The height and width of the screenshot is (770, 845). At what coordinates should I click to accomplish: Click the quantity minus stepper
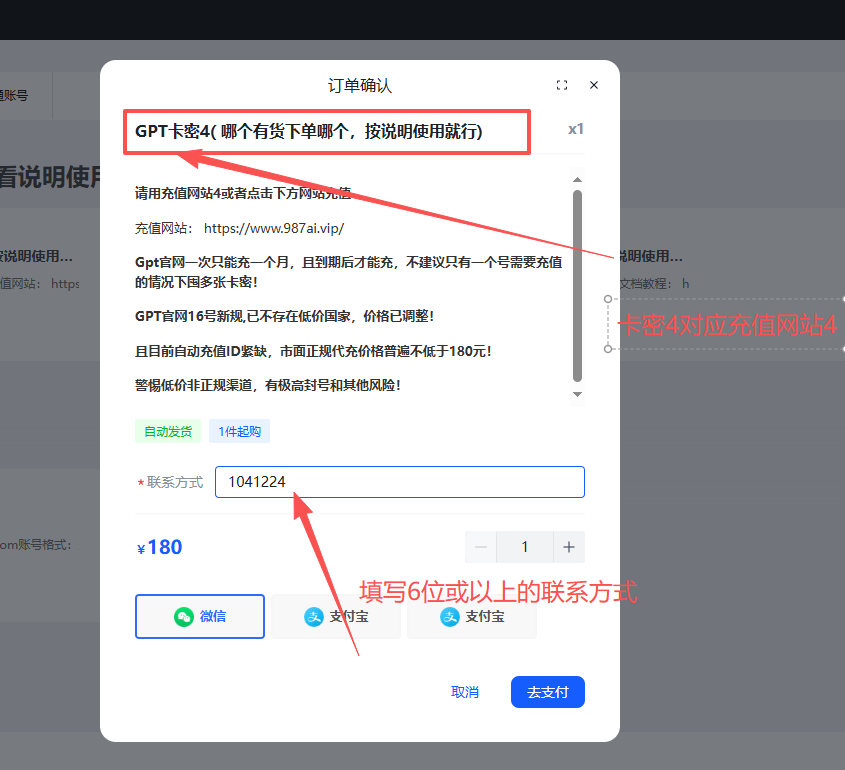coord(481,547)
